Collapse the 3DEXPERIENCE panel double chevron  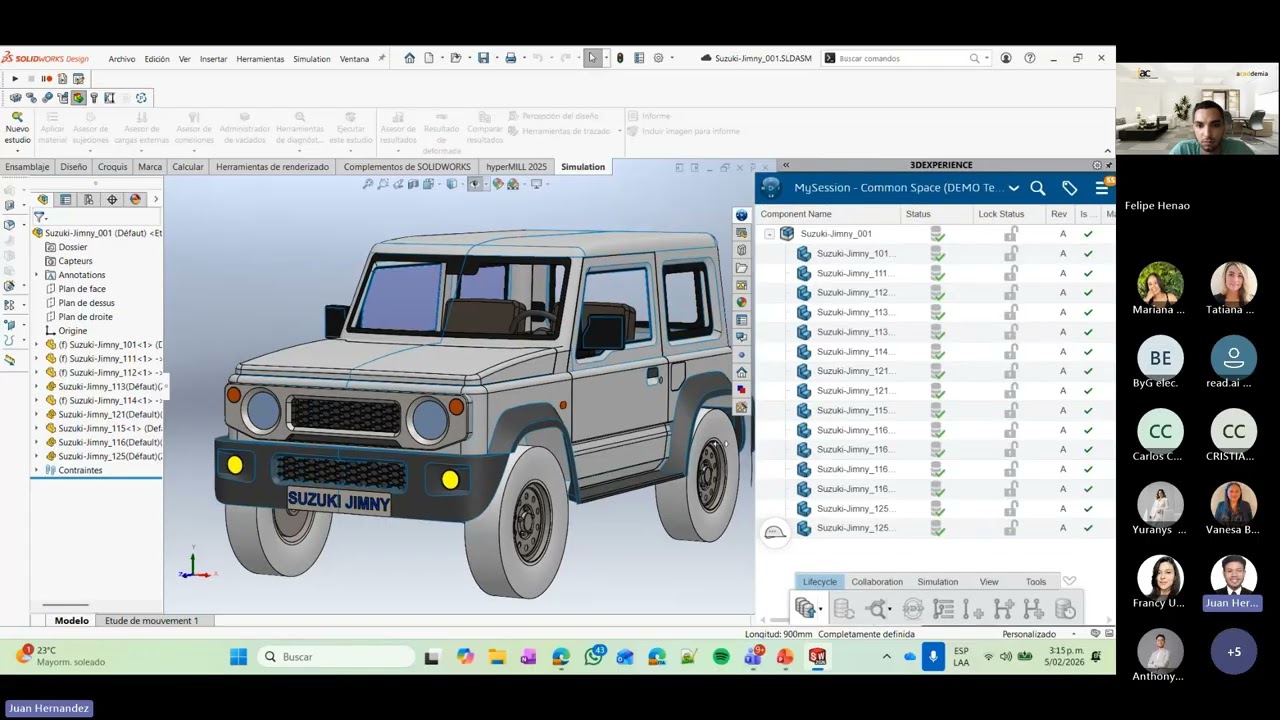[x=786, y=165]
